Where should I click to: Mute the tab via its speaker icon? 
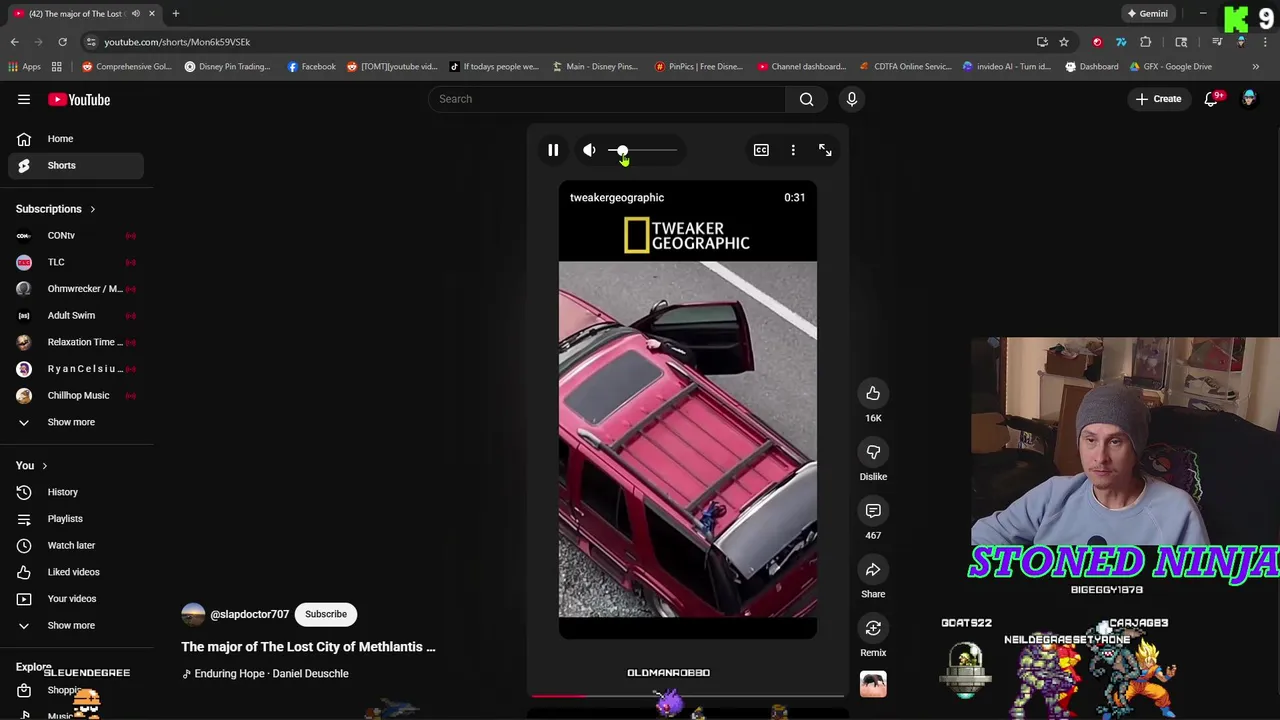pyautogui.click(x=135, y=14)
